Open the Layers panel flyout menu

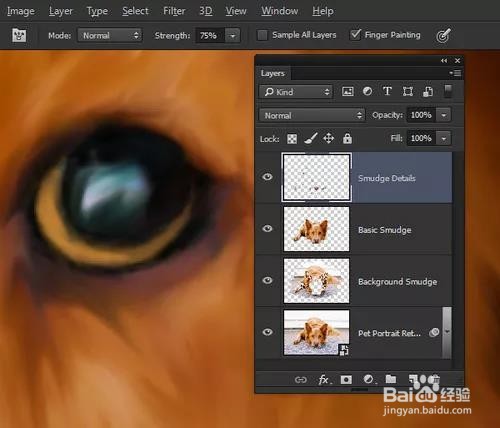pyautogui.click(x=455, y=73)
